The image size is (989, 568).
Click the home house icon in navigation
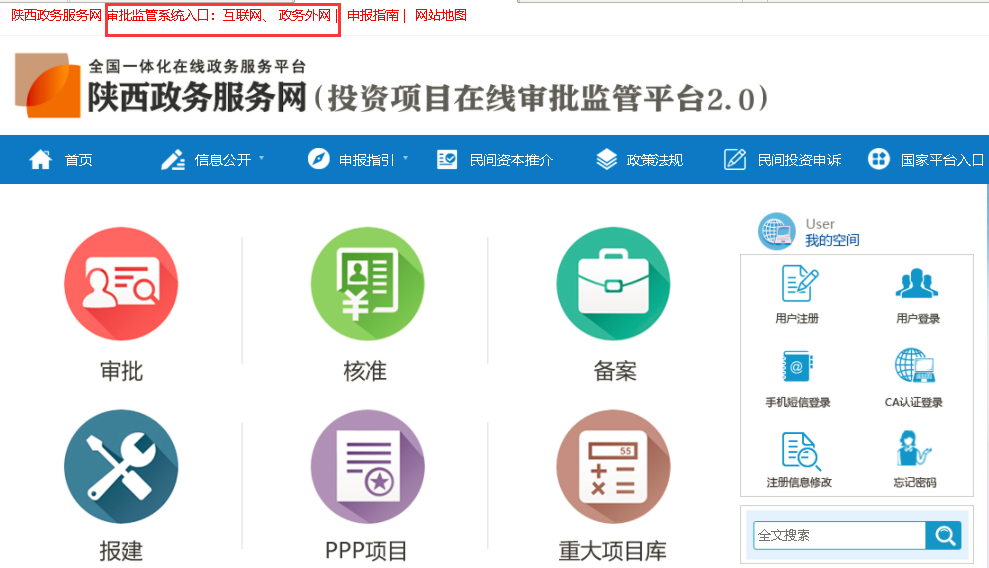click(x=40, y=159)
